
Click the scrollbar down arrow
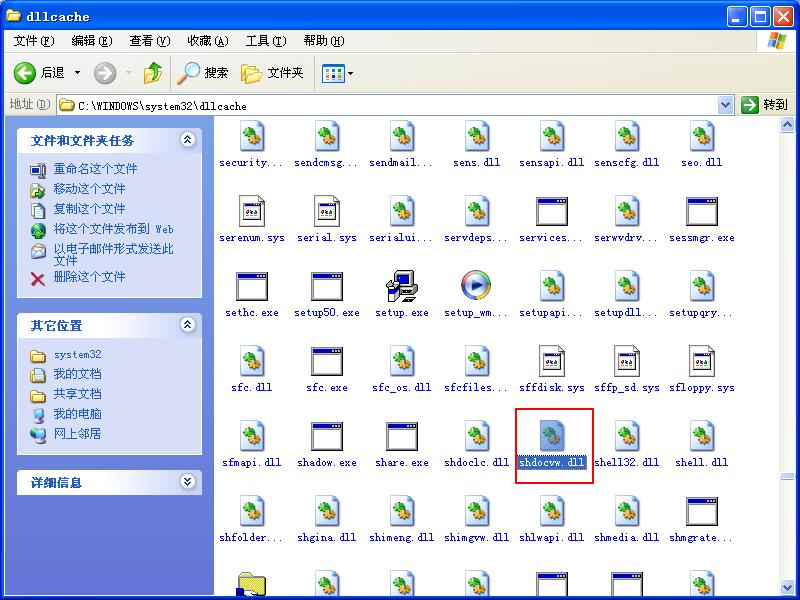(787, 587)
